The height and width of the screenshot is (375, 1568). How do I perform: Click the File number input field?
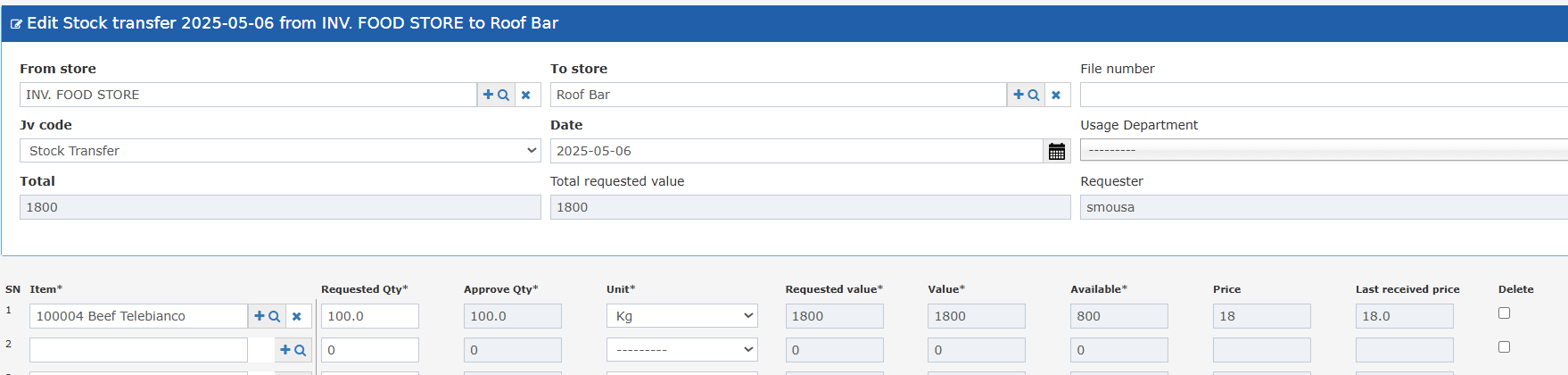(x=1324, y=95)
